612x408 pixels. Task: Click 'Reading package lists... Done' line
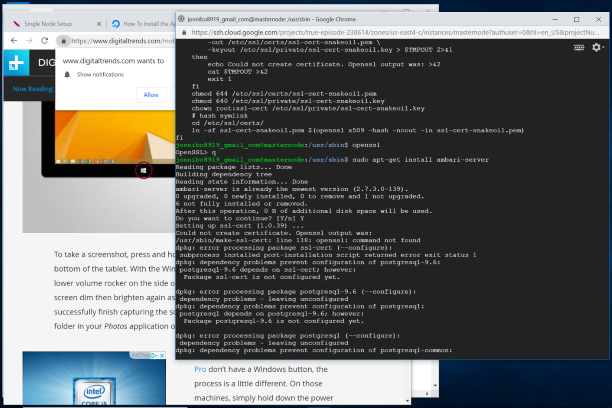click(x=233, y=167)
